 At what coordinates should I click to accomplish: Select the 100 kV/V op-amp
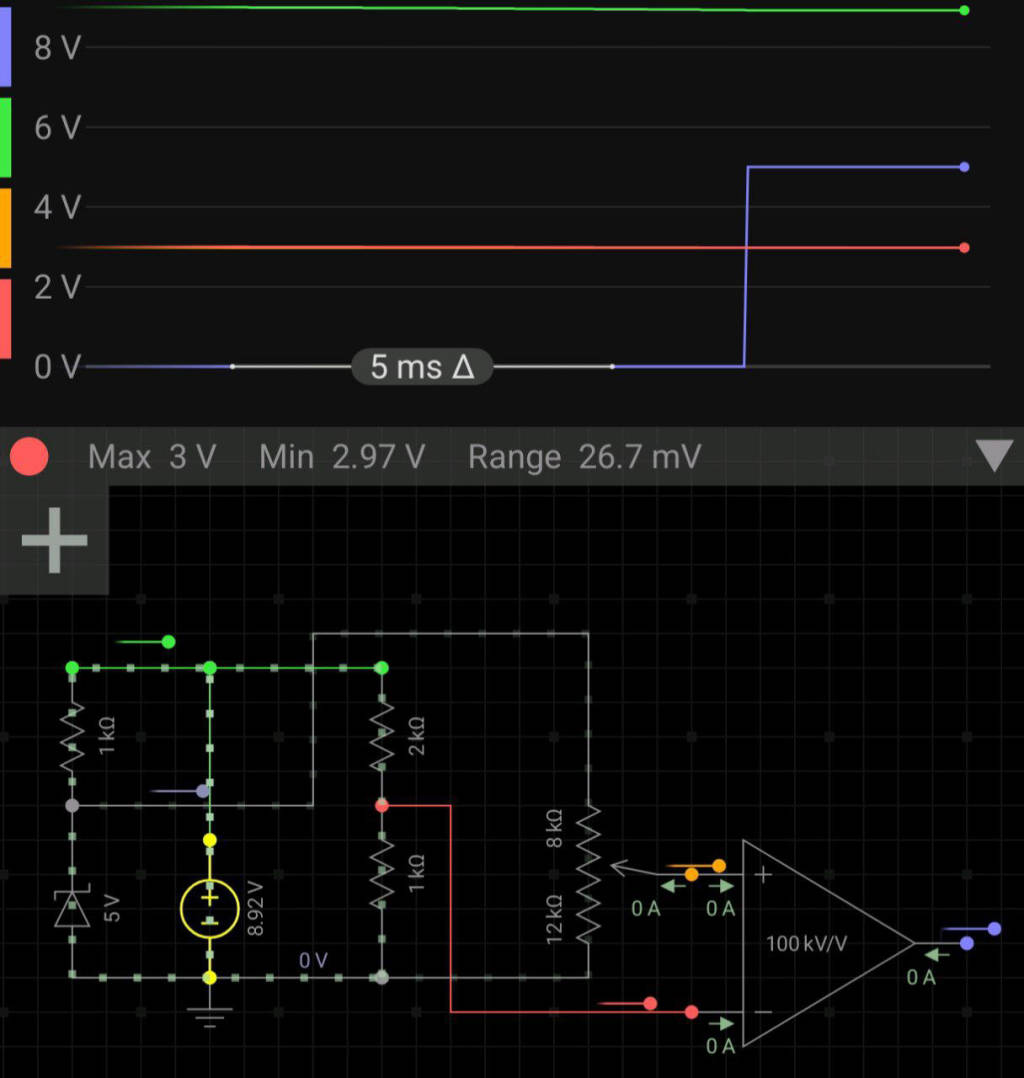829,943
